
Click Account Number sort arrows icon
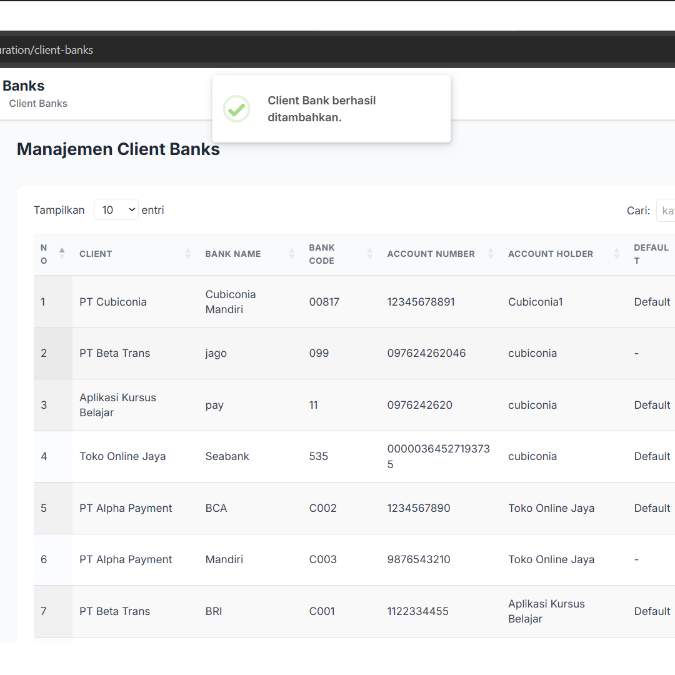point(491,254)
